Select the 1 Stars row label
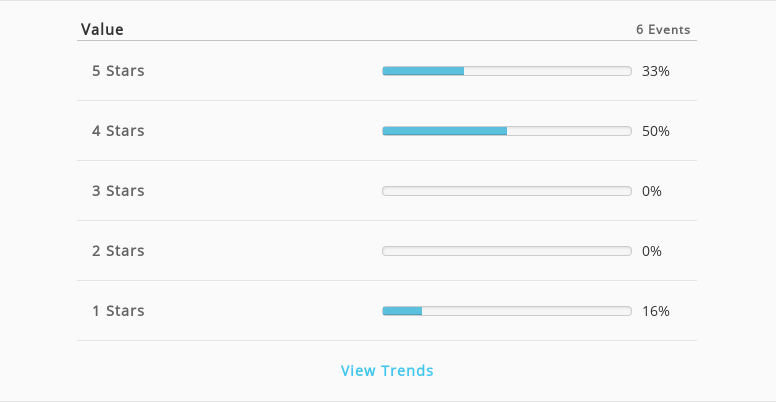 [x=118, y=311]
